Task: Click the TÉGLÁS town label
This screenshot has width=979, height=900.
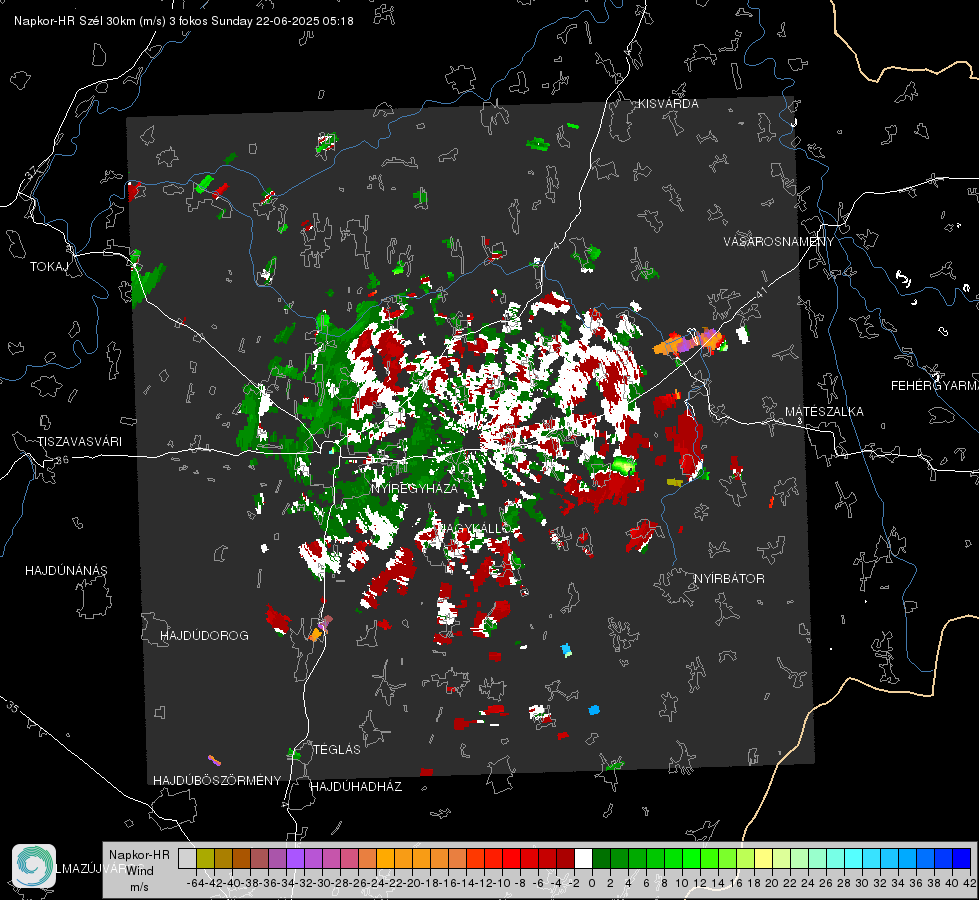Action: [x=337, y=750]
